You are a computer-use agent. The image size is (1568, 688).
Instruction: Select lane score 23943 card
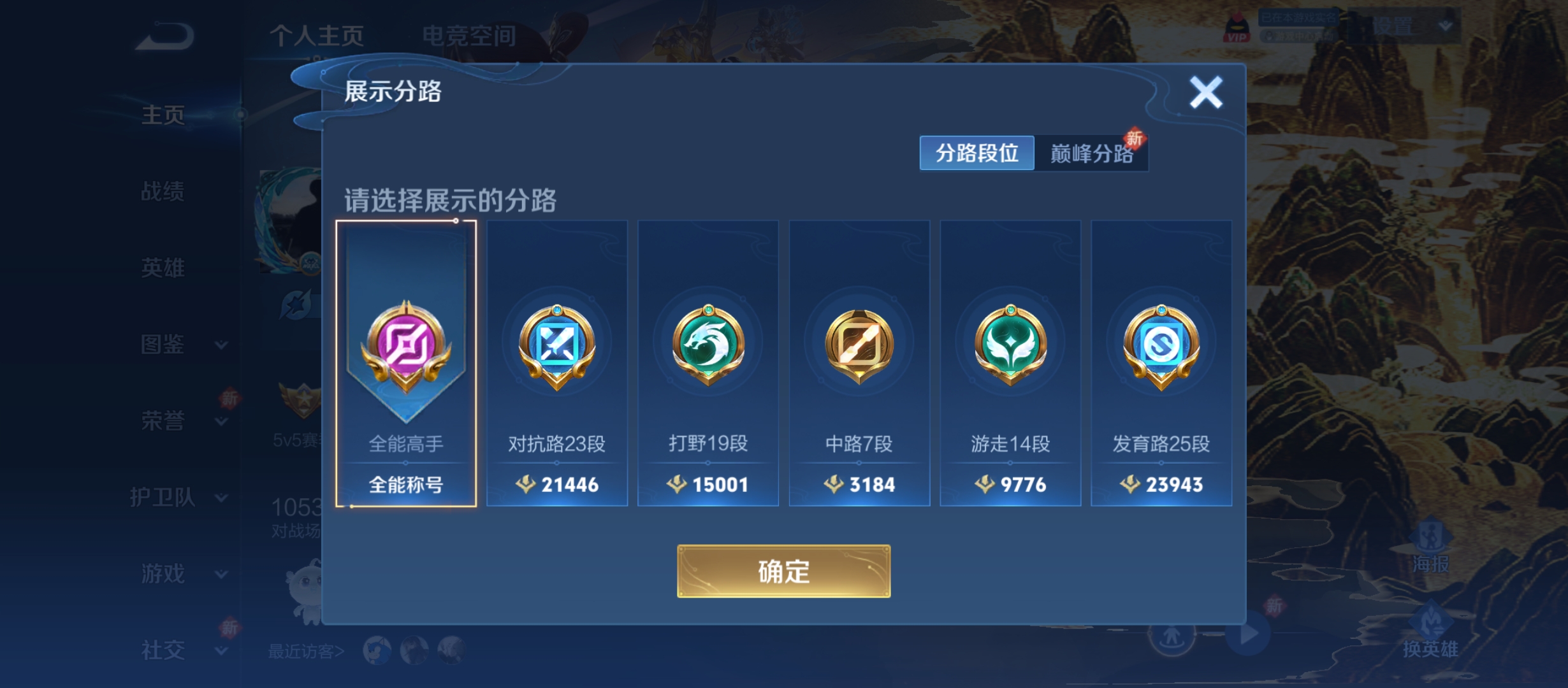(1161, 363)
